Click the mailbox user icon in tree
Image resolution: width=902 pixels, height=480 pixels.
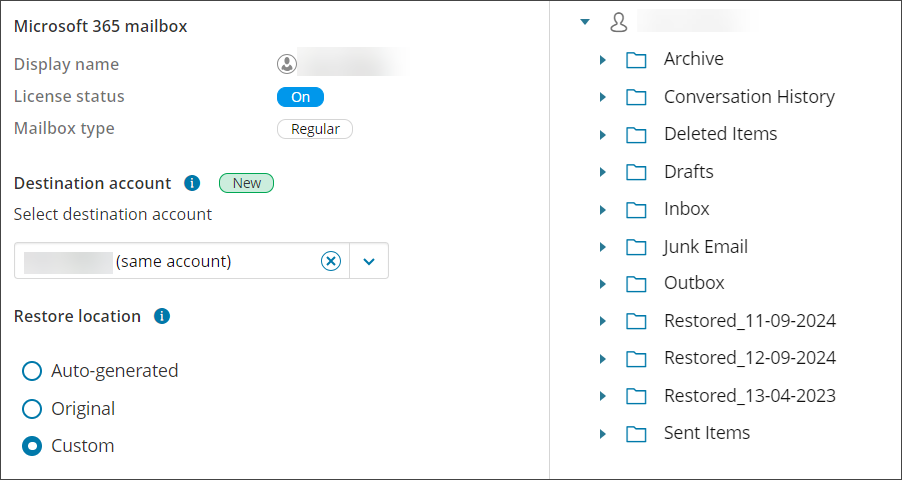tap(619, 21)
